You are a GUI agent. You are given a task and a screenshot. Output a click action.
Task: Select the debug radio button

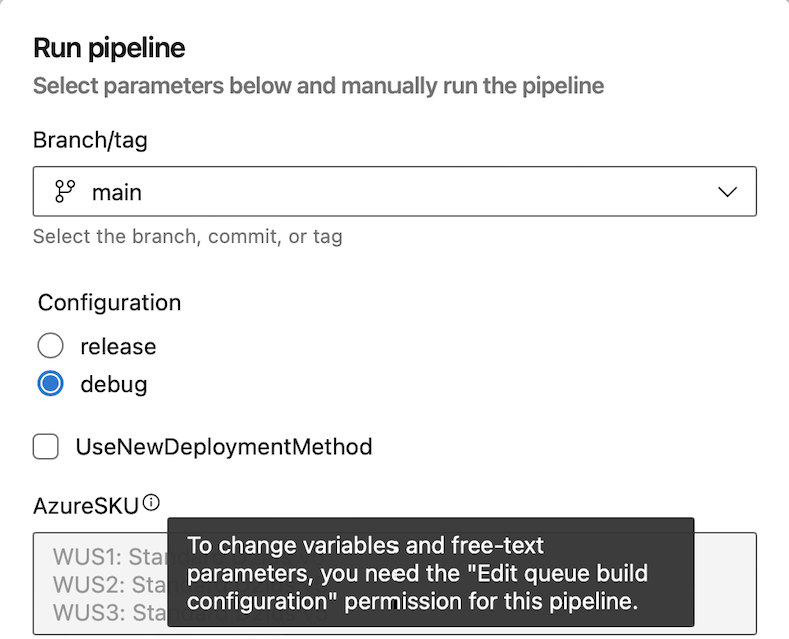[50, 384]
